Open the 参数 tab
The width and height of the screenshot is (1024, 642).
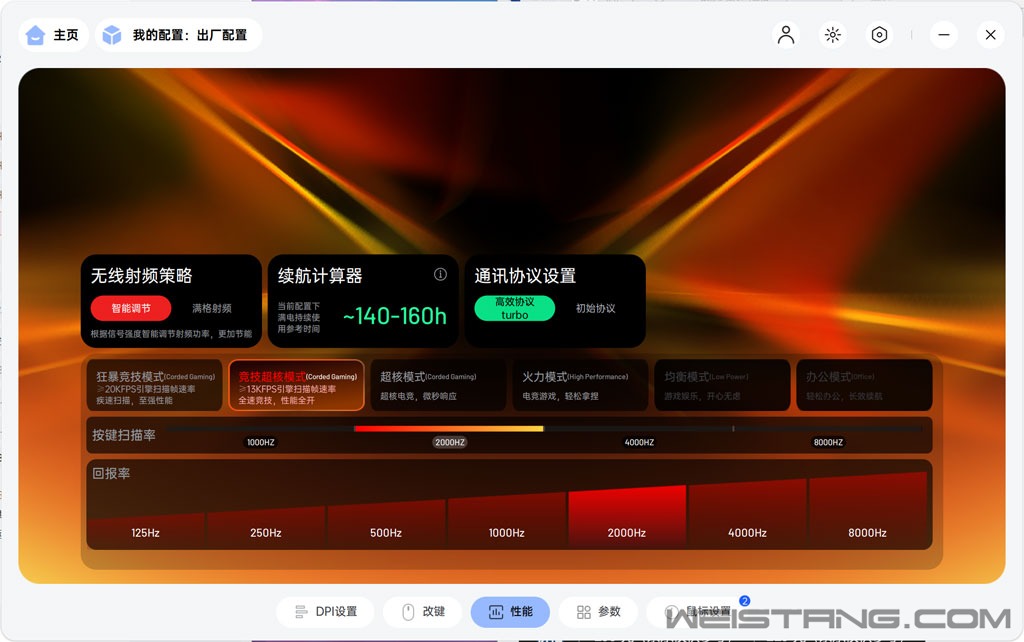pyautogui.click(x=599, y=611)
